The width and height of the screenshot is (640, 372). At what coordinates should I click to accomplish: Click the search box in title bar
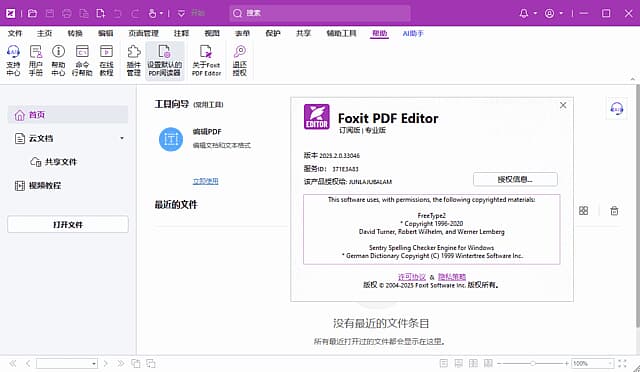click(320, 13)
